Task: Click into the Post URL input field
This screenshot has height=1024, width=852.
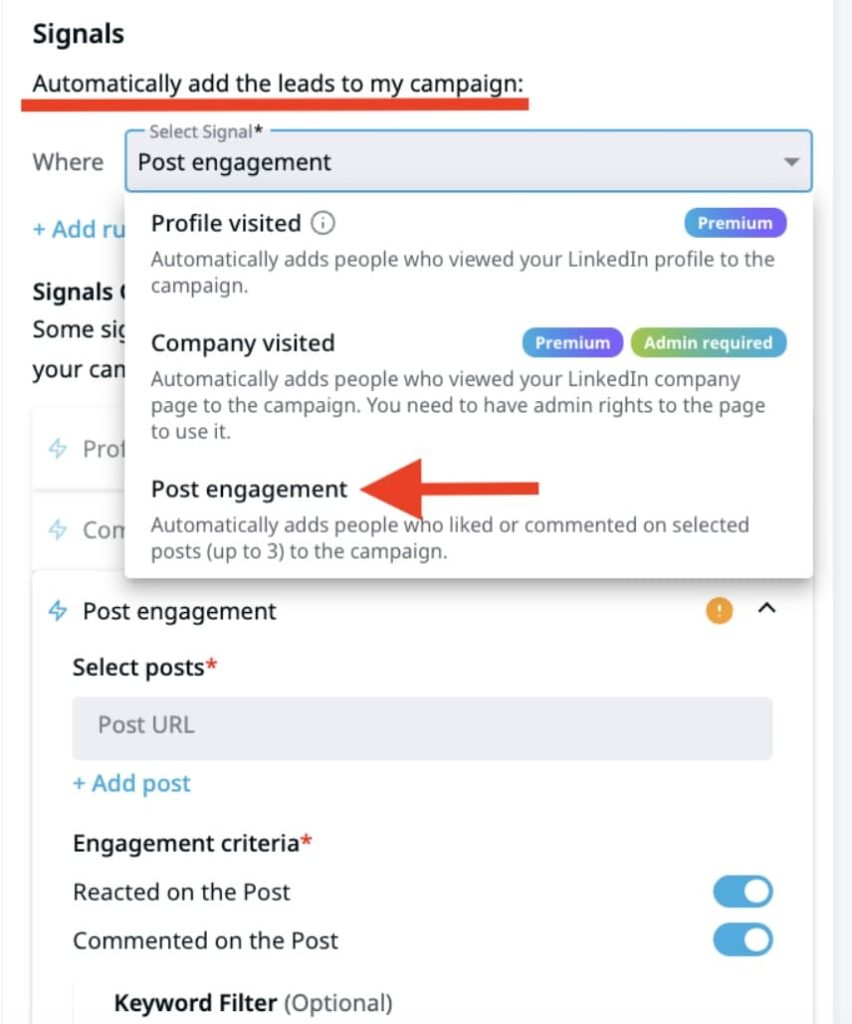Action: pos(422,725)
